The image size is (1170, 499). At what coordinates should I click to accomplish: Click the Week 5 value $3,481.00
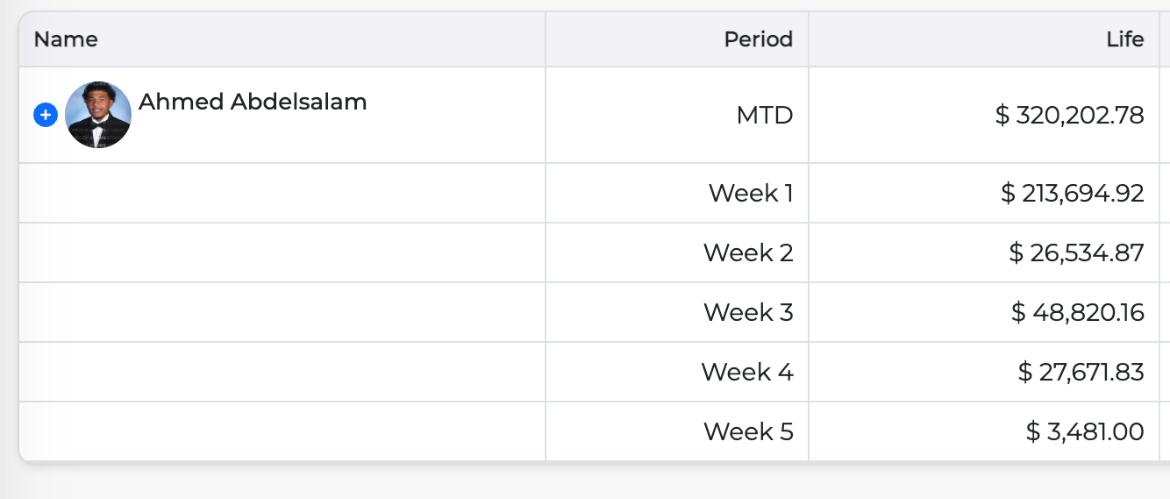click(1084, 432)
